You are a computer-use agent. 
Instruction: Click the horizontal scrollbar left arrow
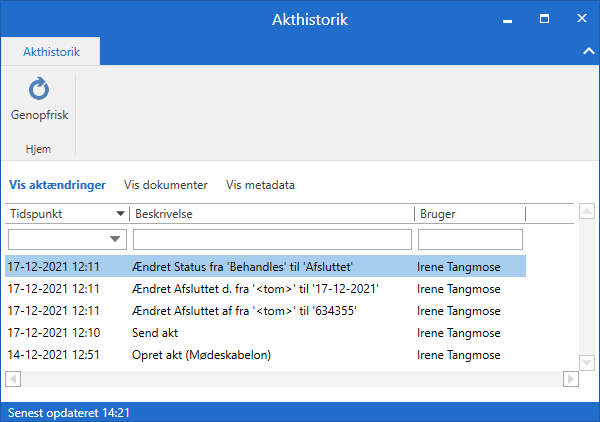tap(13, 379)
